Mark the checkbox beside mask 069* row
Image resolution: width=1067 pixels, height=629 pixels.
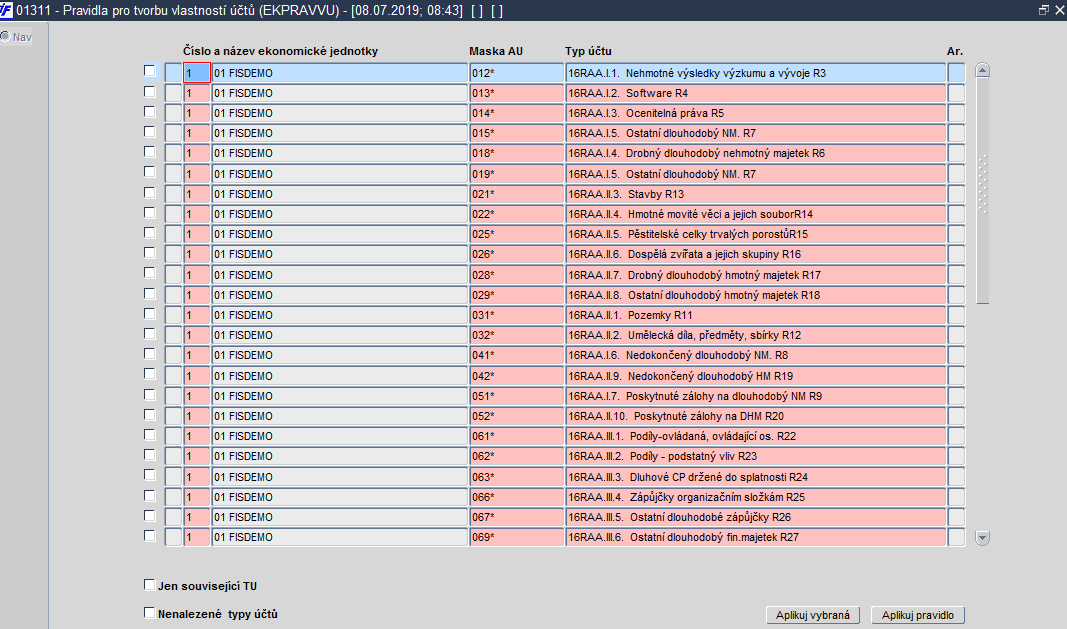[150, 536]
